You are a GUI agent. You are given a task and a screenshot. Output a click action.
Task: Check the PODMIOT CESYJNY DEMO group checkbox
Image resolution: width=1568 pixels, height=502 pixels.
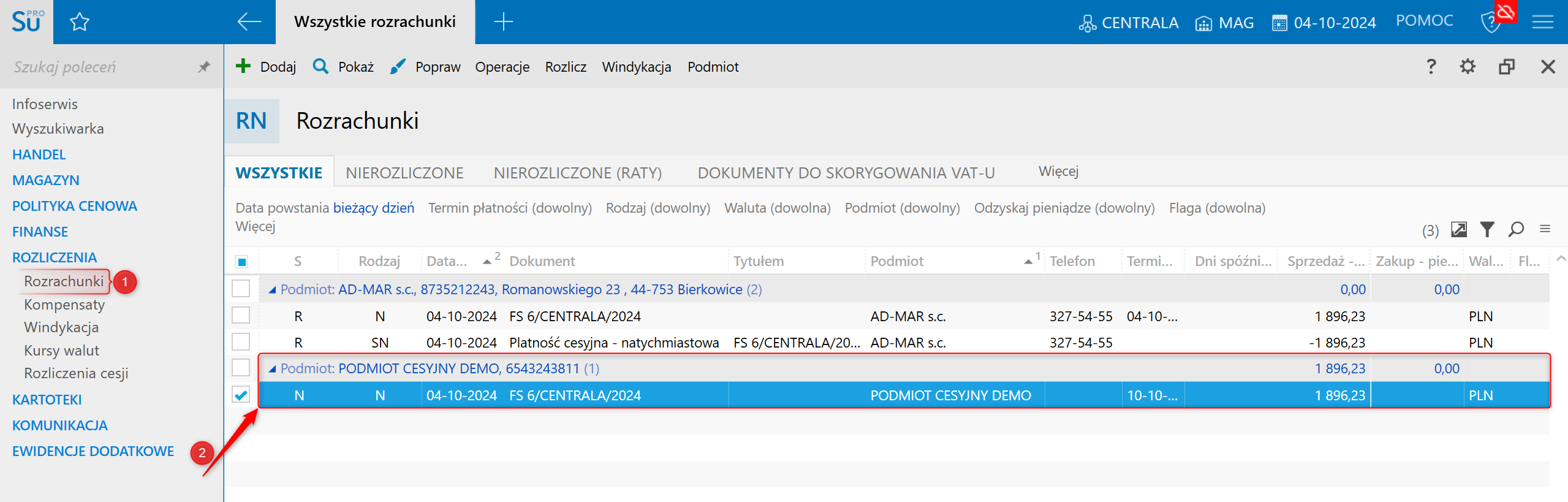tap(241, 368)
